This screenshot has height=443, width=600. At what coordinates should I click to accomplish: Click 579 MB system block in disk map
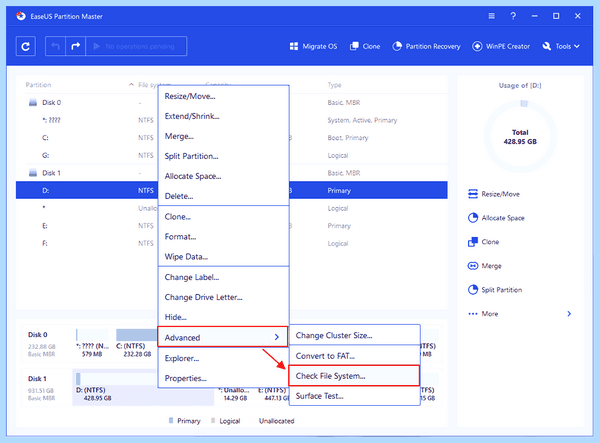click(x=92, y=343)
